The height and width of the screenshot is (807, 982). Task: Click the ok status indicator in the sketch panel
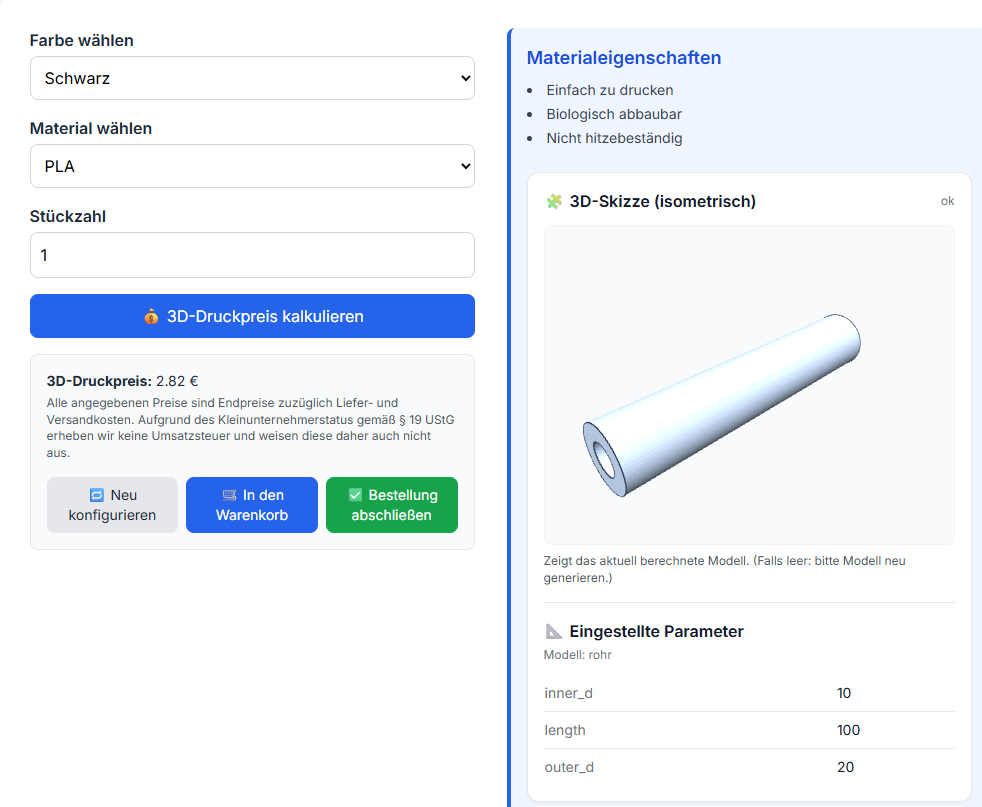[x=947, y=201]
